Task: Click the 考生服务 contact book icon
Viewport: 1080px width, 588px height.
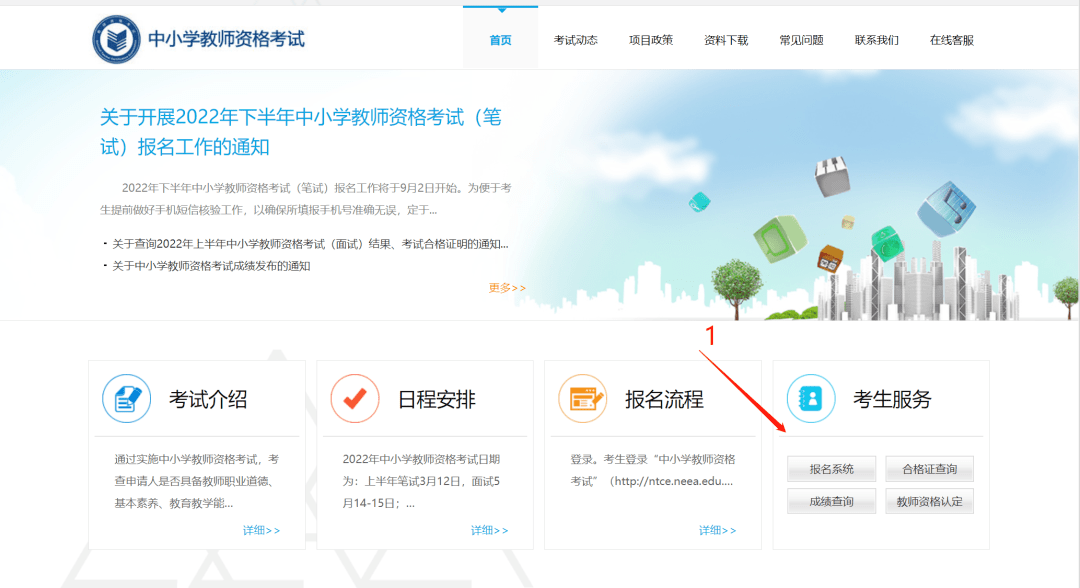Action: 811,398
